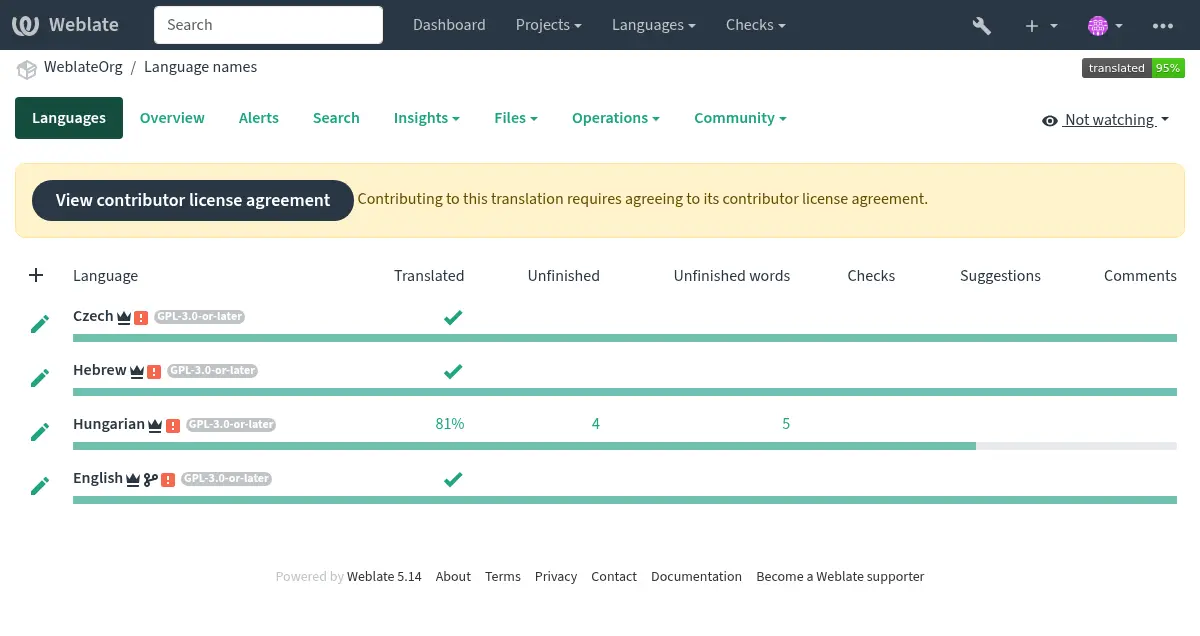Open the Dashboard link
The image size is (1200, 636).
tap(449, 25)
